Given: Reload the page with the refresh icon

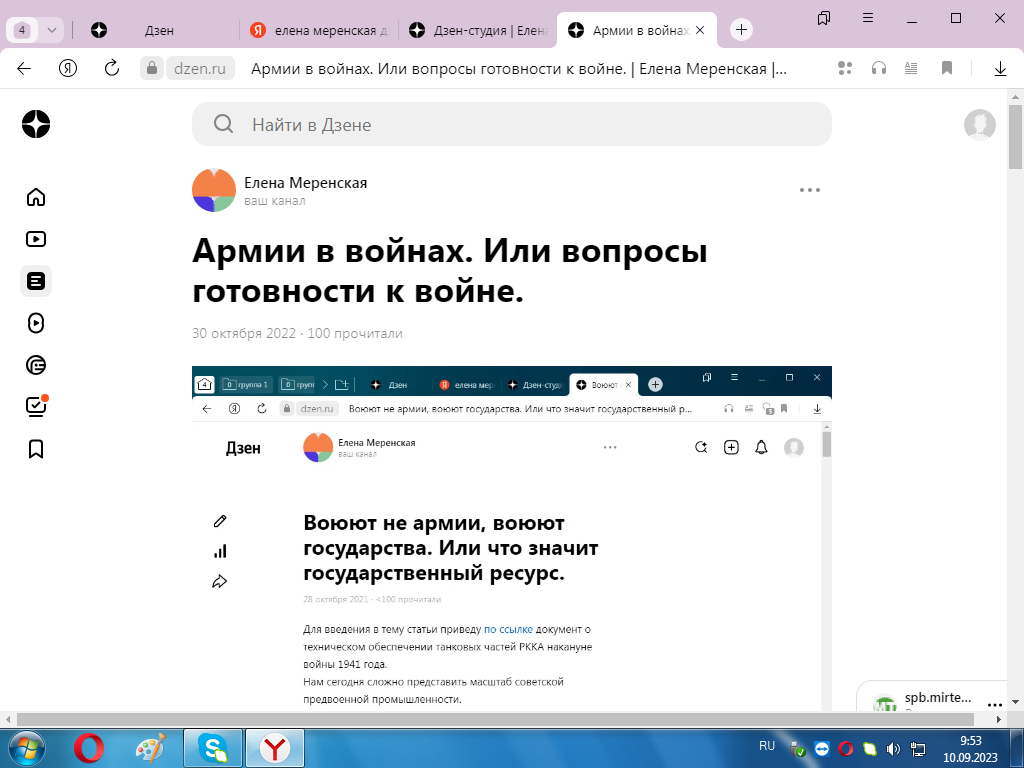Looking at the screenshot, I should (x=109, y=69).
